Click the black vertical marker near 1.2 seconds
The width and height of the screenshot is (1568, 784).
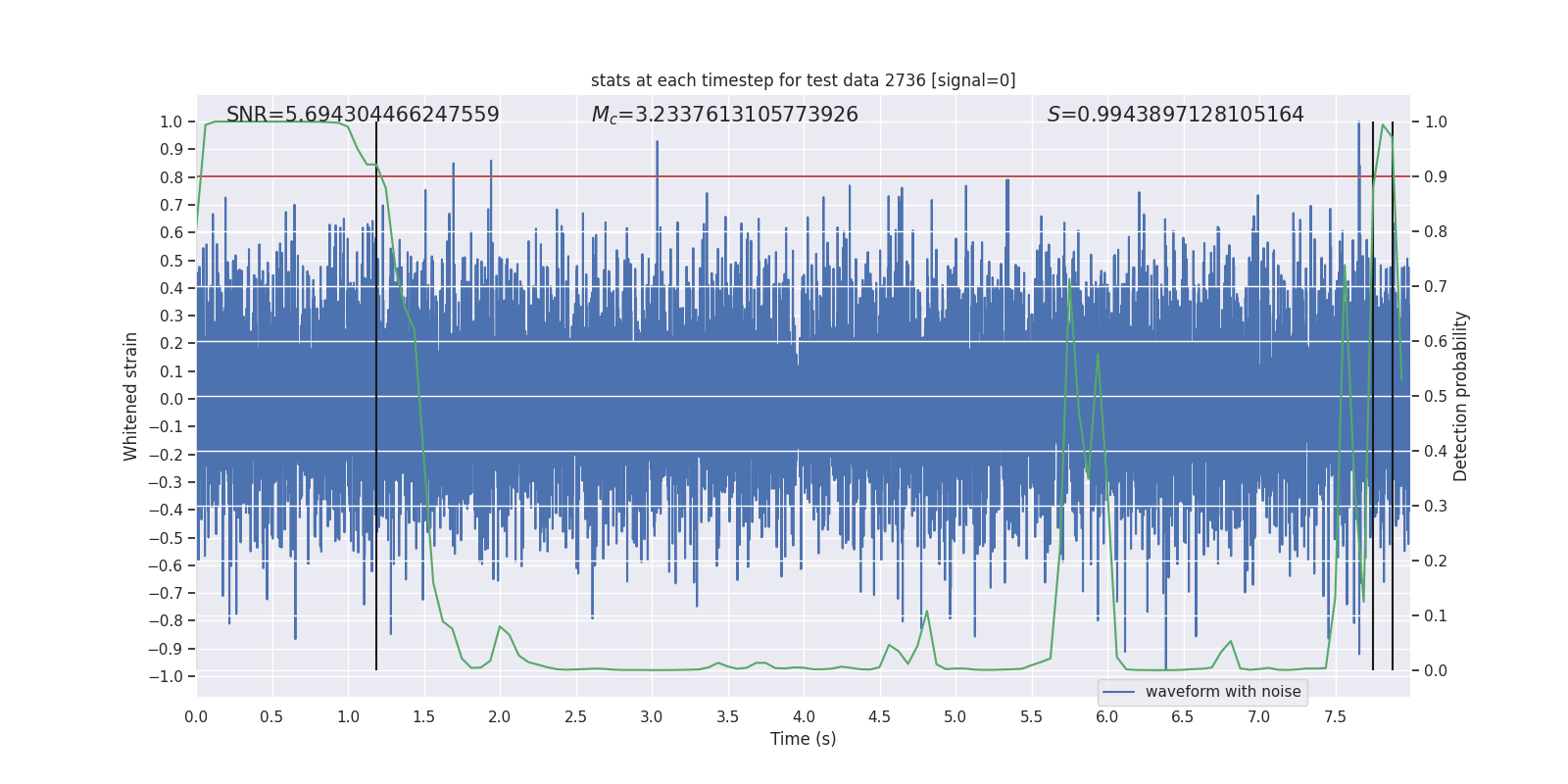376,396
